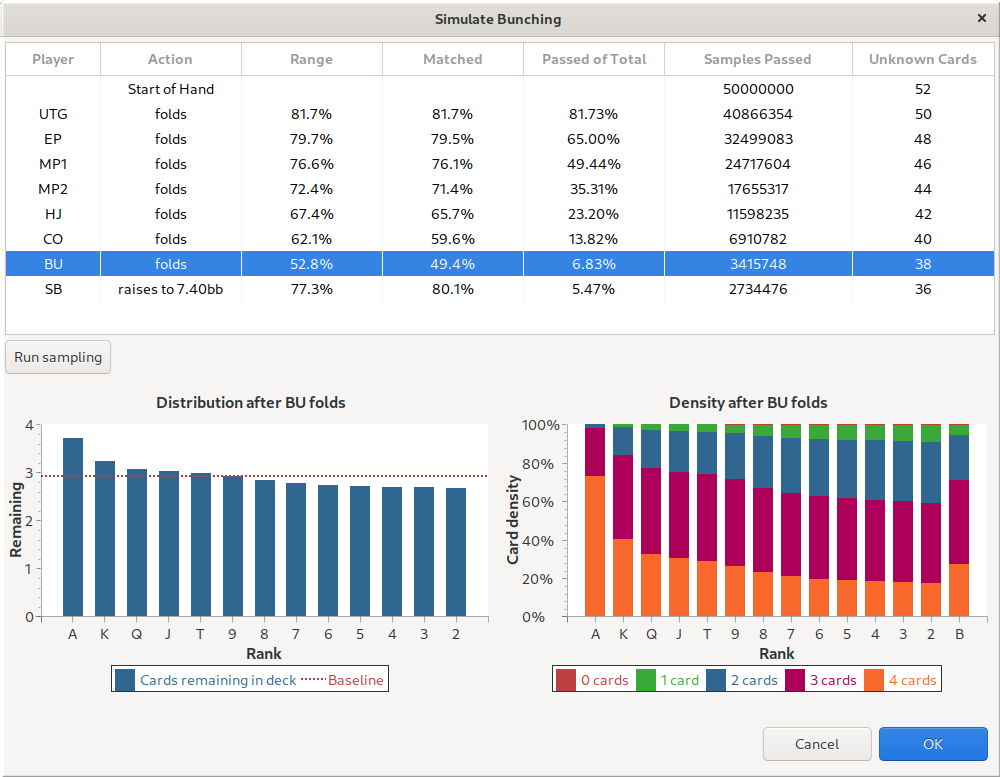Click the 80.1% matched cell
1000x777 pixels.
coord(453,289)
